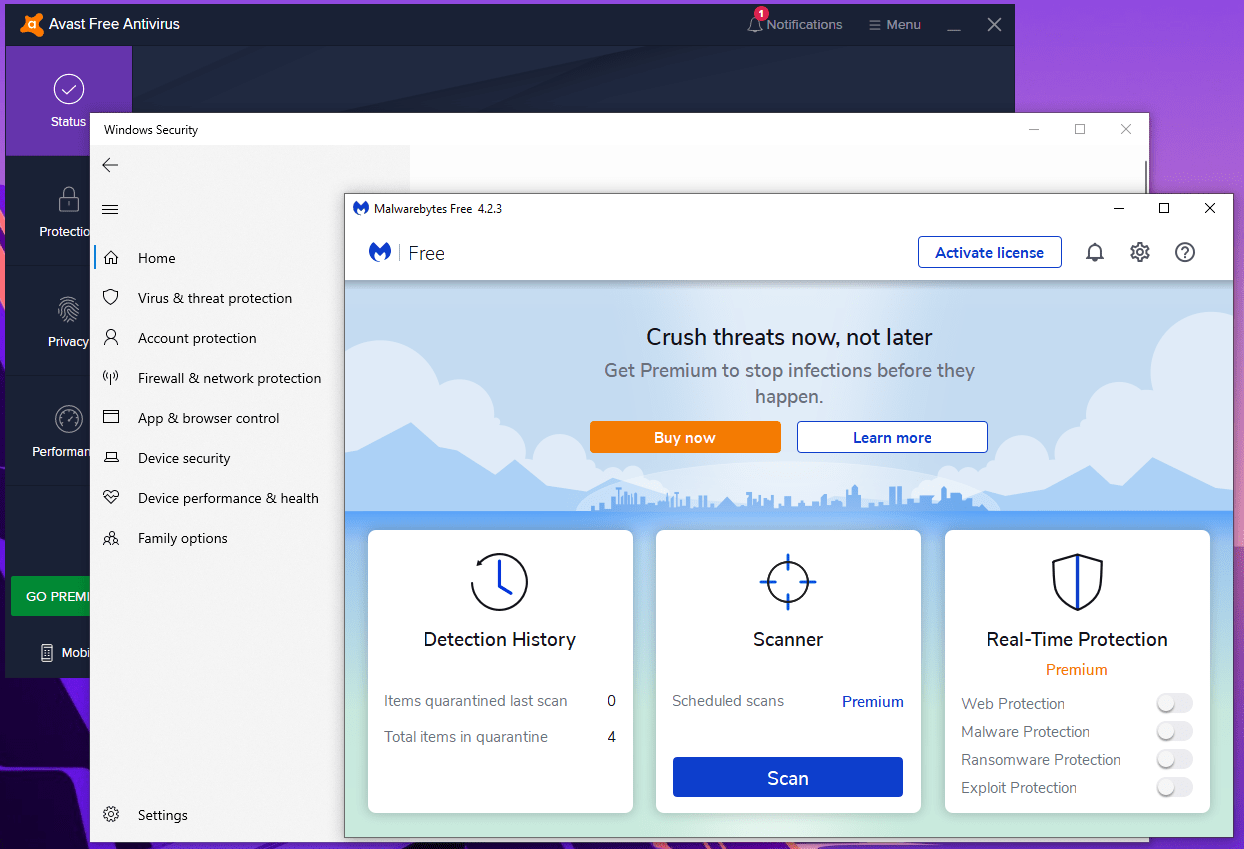Click the Avast Status checkmark icon
The image size is (1244, 849).
(69, 89)
